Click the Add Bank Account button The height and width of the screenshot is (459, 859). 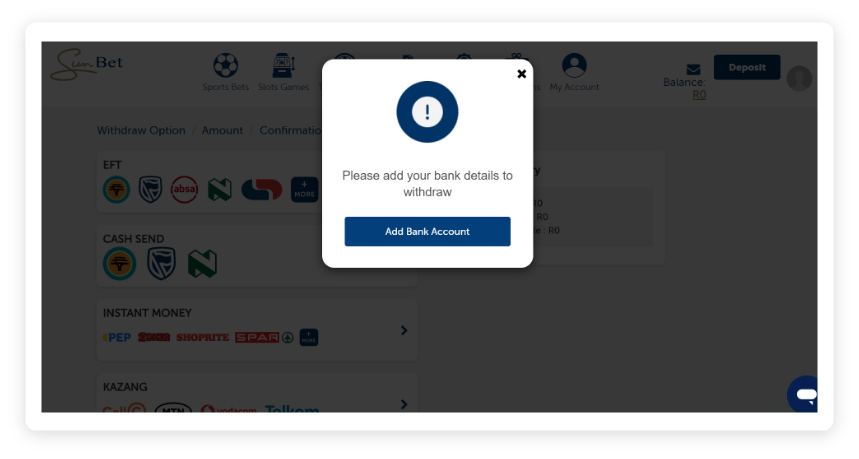pos(427,231)
